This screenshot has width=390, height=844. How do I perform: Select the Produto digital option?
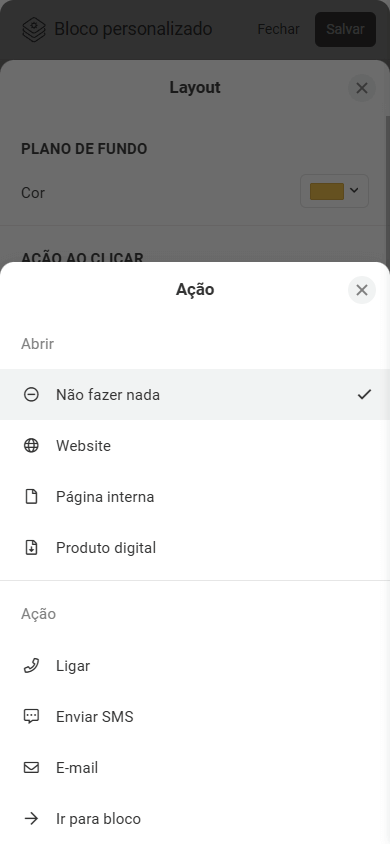pyautogui.click(x=195, y=547)
